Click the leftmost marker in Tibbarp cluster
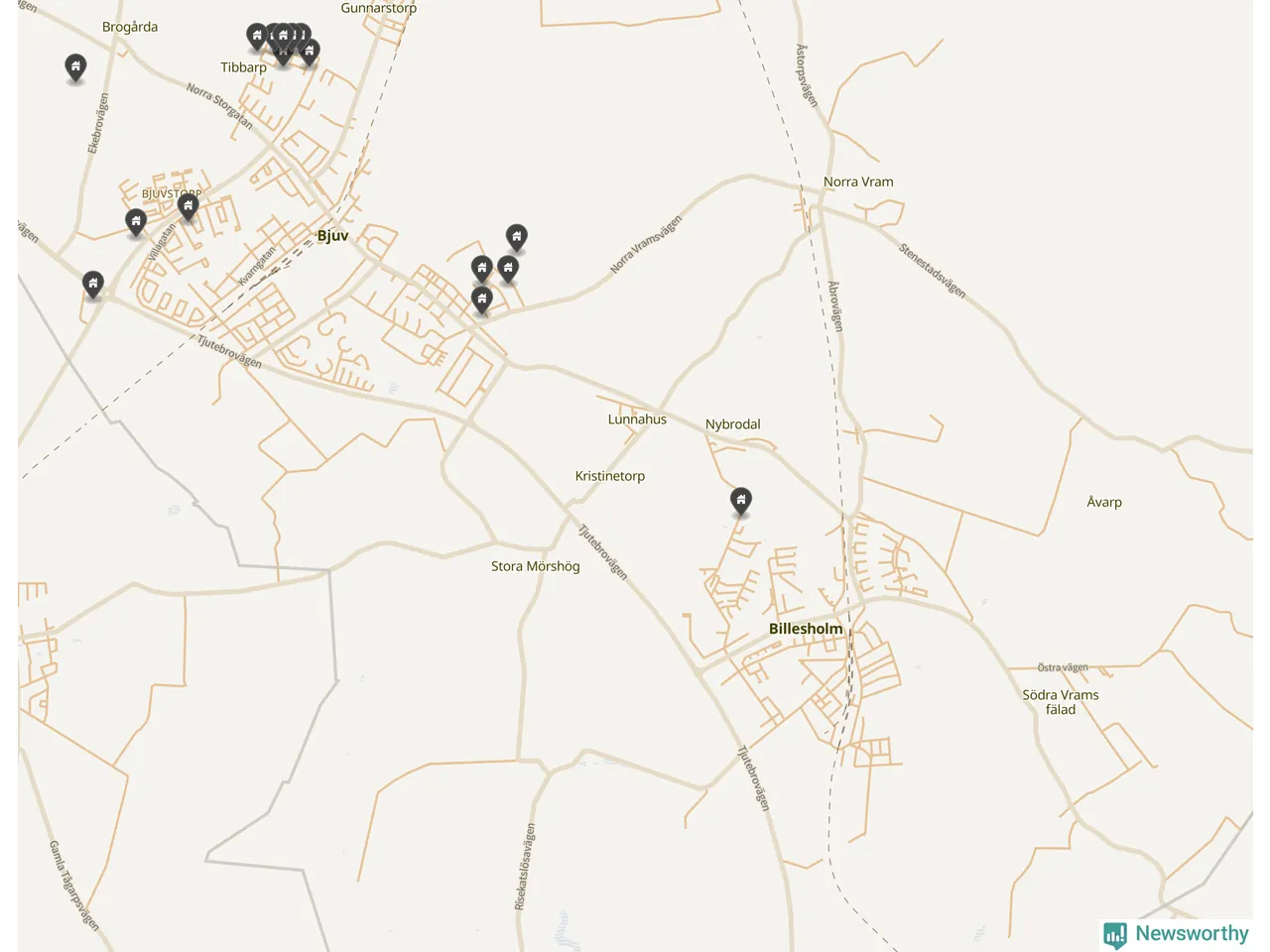This screenshot has width=1270, height=952. click(257, 38)
